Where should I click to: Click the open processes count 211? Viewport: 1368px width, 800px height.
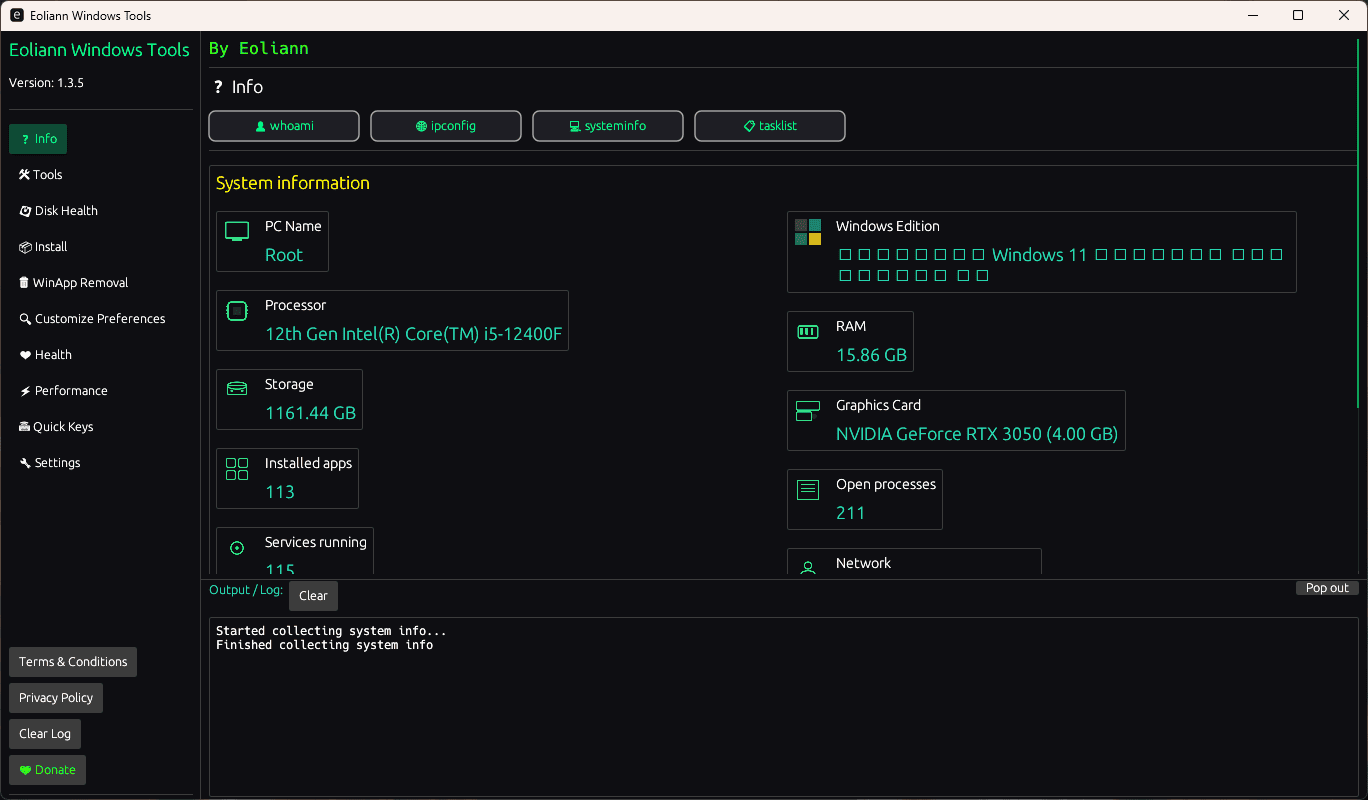pyautogui.click(x=850, y=513)
